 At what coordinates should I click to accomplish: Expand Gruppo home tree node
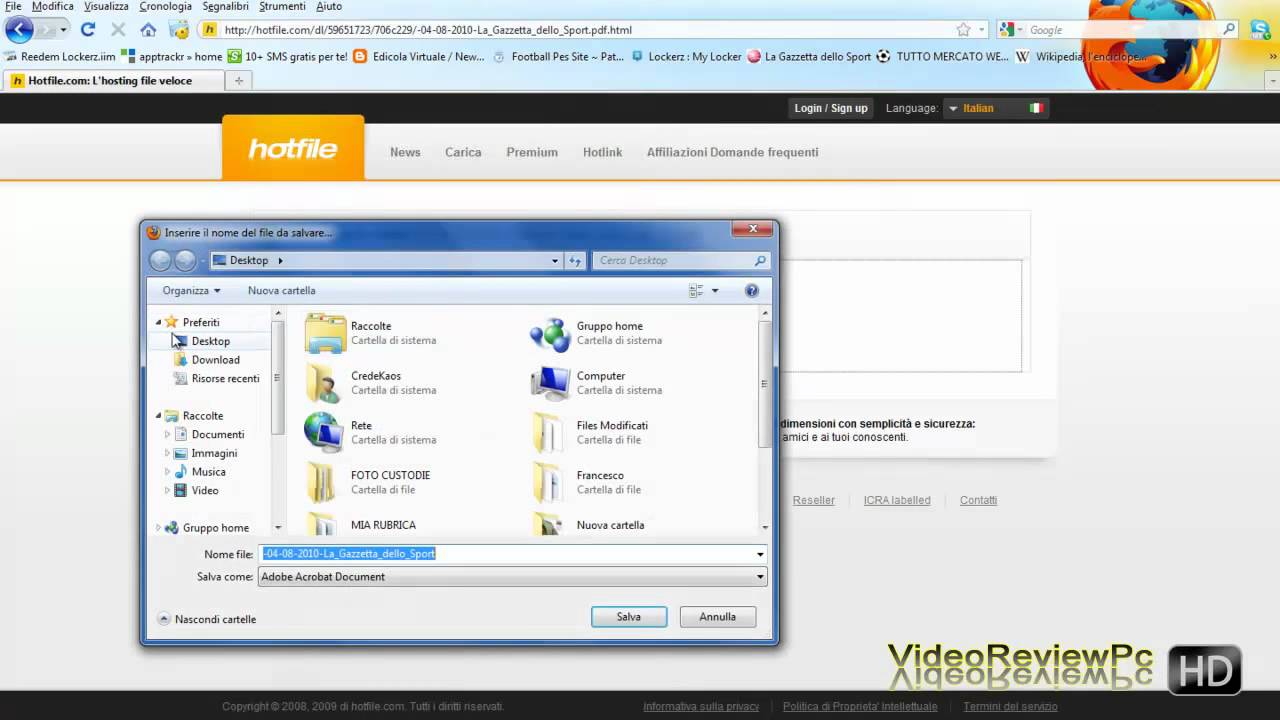pyautogui.click(x=158, y=528)
